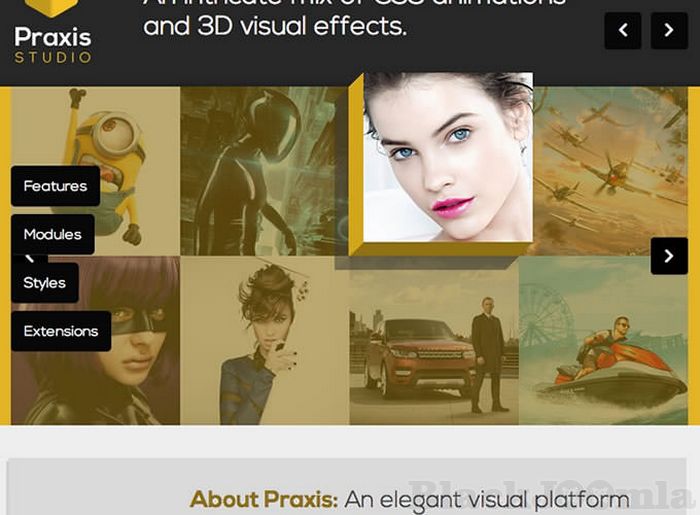Advance to next slide using header right arrow

(x=669, y=31)
